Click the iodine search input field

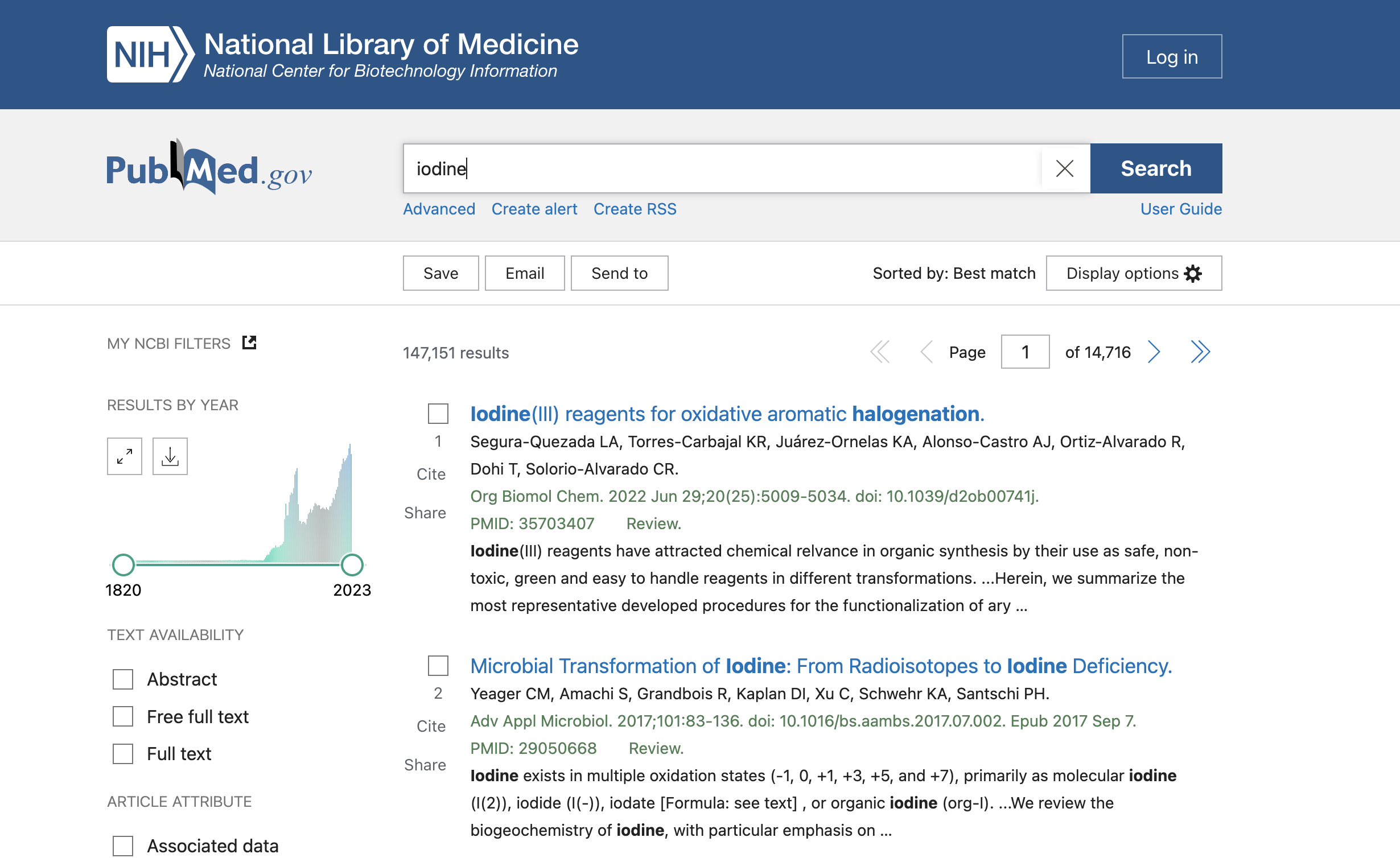pyautogui.click(x=723, y=168)
